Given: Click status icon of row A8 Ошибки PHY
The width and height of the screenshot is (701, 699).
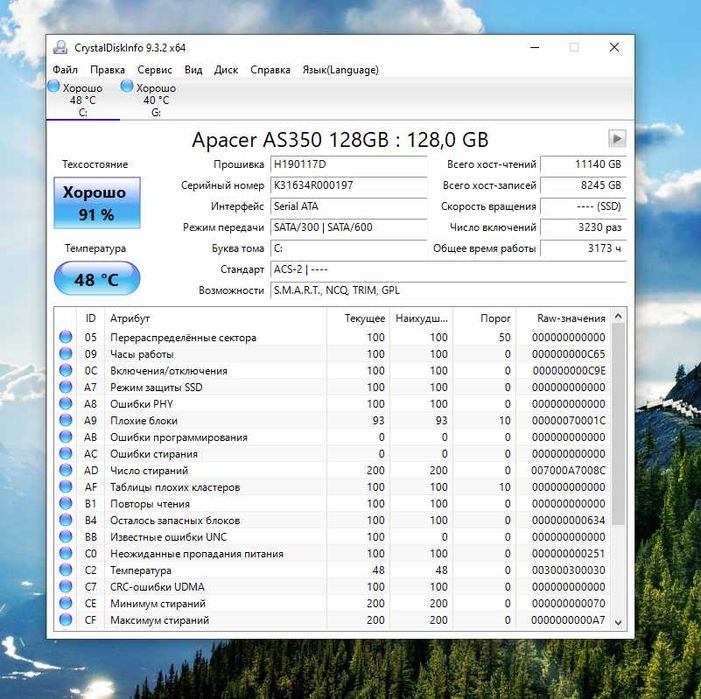Looking at the screenshot, I should tap(65, 404).
